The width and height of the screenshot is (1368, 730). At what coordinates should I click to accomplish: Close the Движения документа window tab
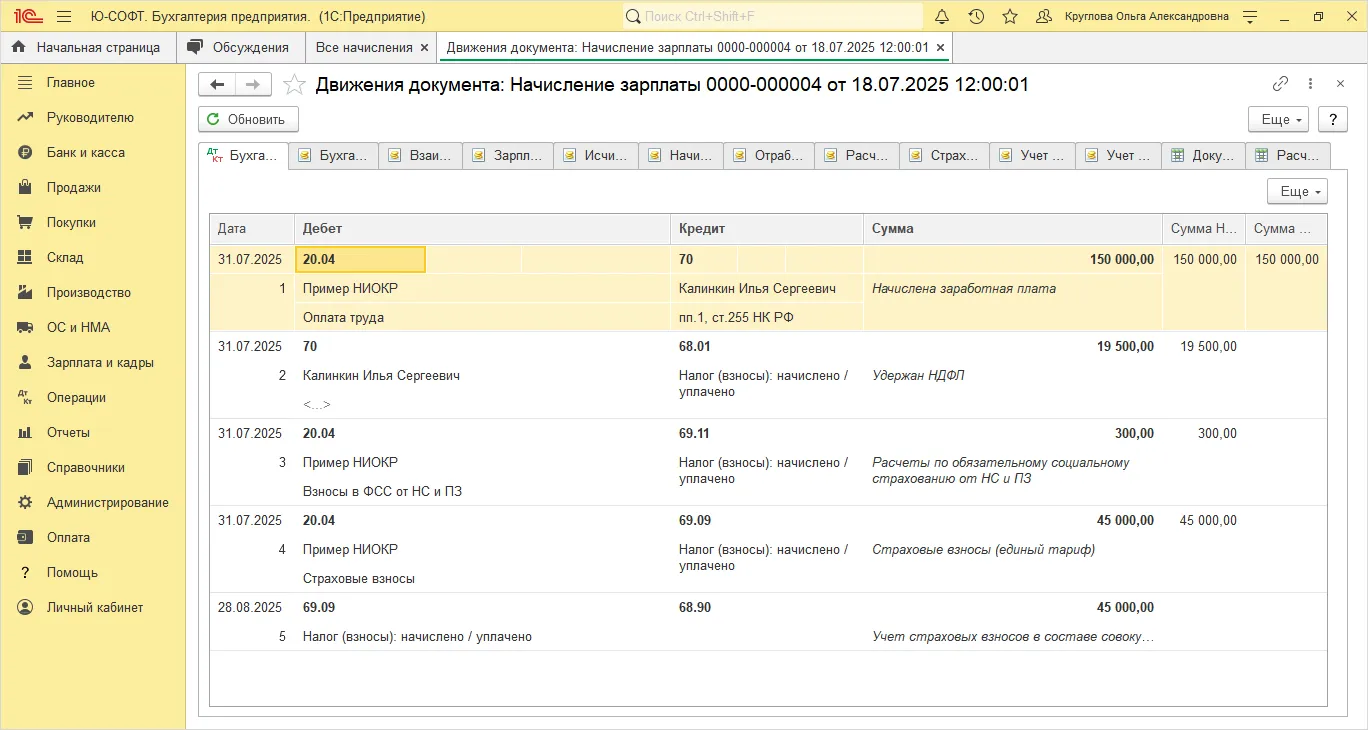[x=940, y=47]
